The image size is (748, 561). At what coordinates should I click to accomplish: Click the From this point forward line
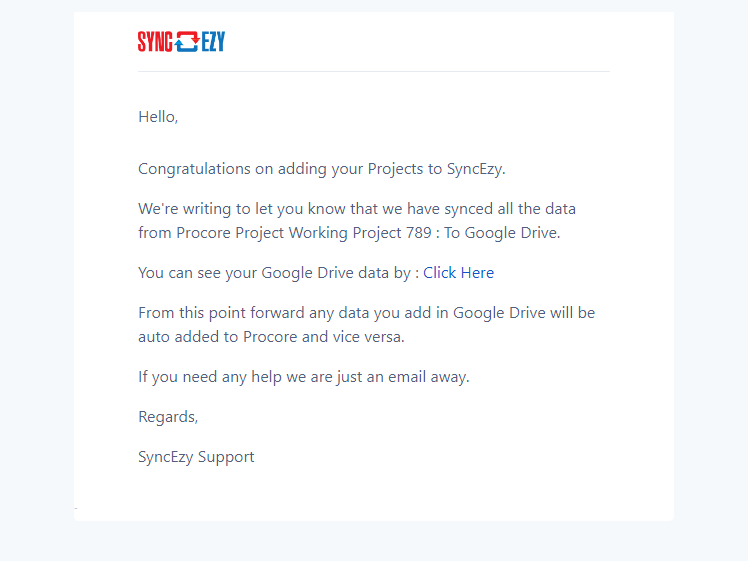[366, 313]
